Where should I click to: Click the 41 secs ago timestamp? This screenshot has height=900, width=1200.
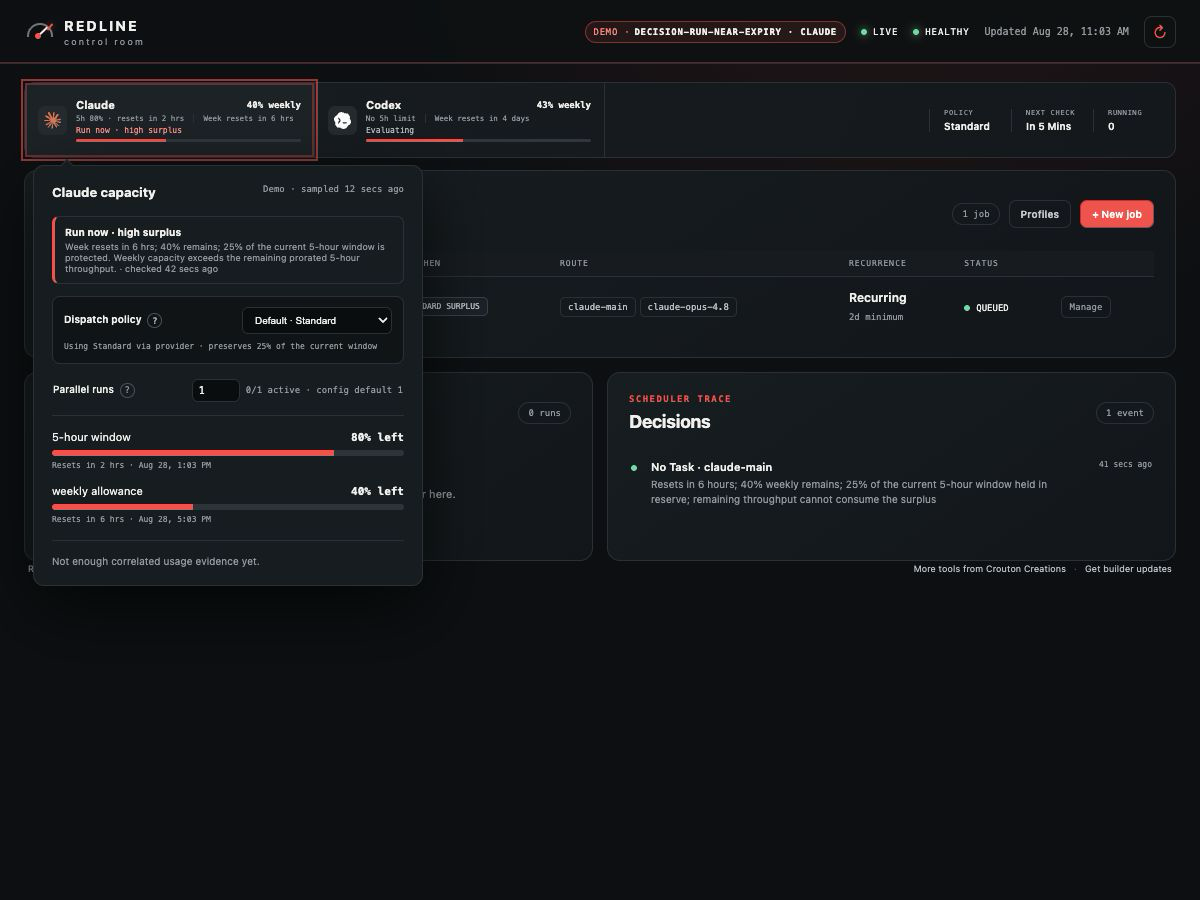pos(1125,464)
